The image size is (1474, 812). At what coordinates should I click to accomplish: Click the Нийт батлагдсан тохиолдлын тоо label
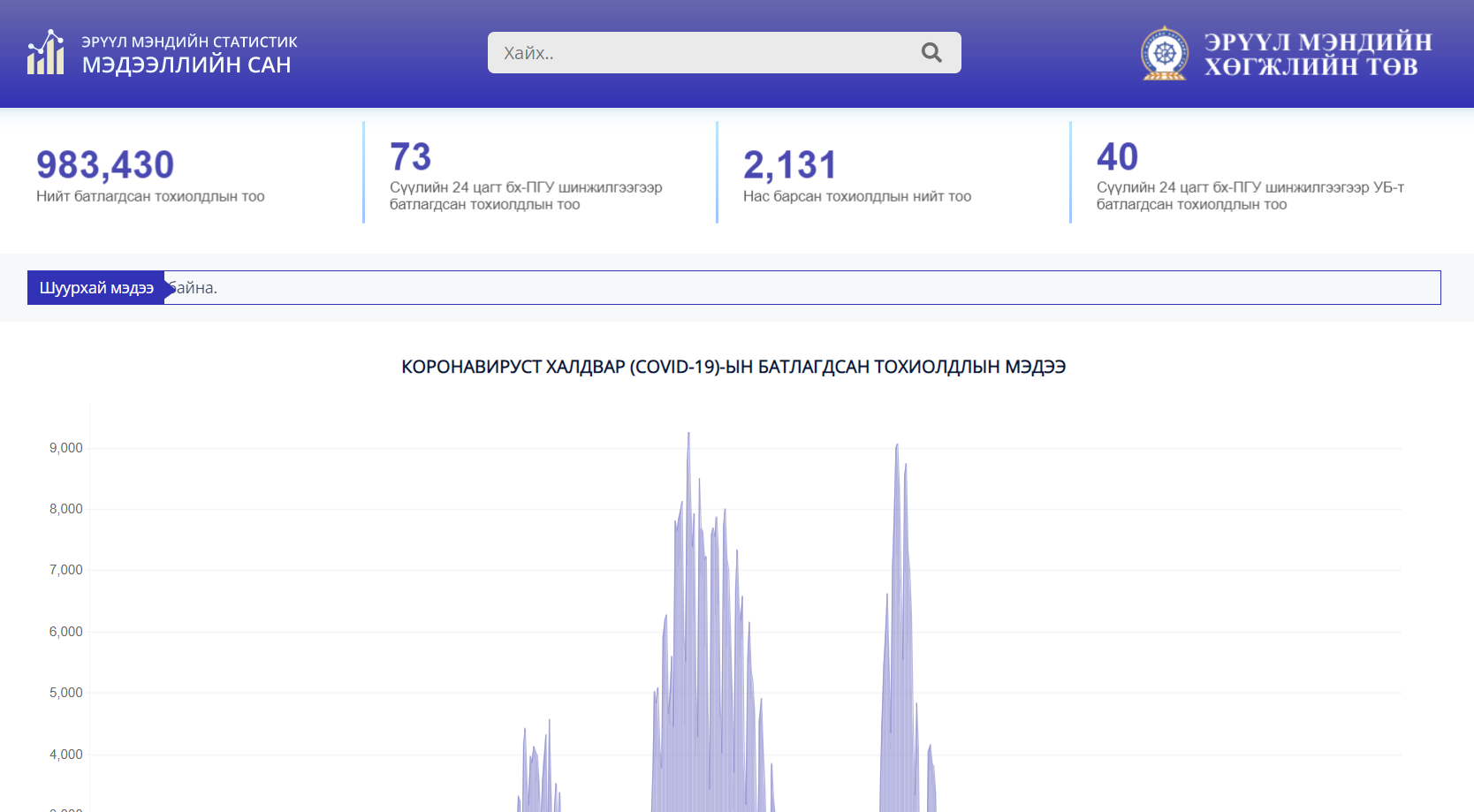(150, 196)
